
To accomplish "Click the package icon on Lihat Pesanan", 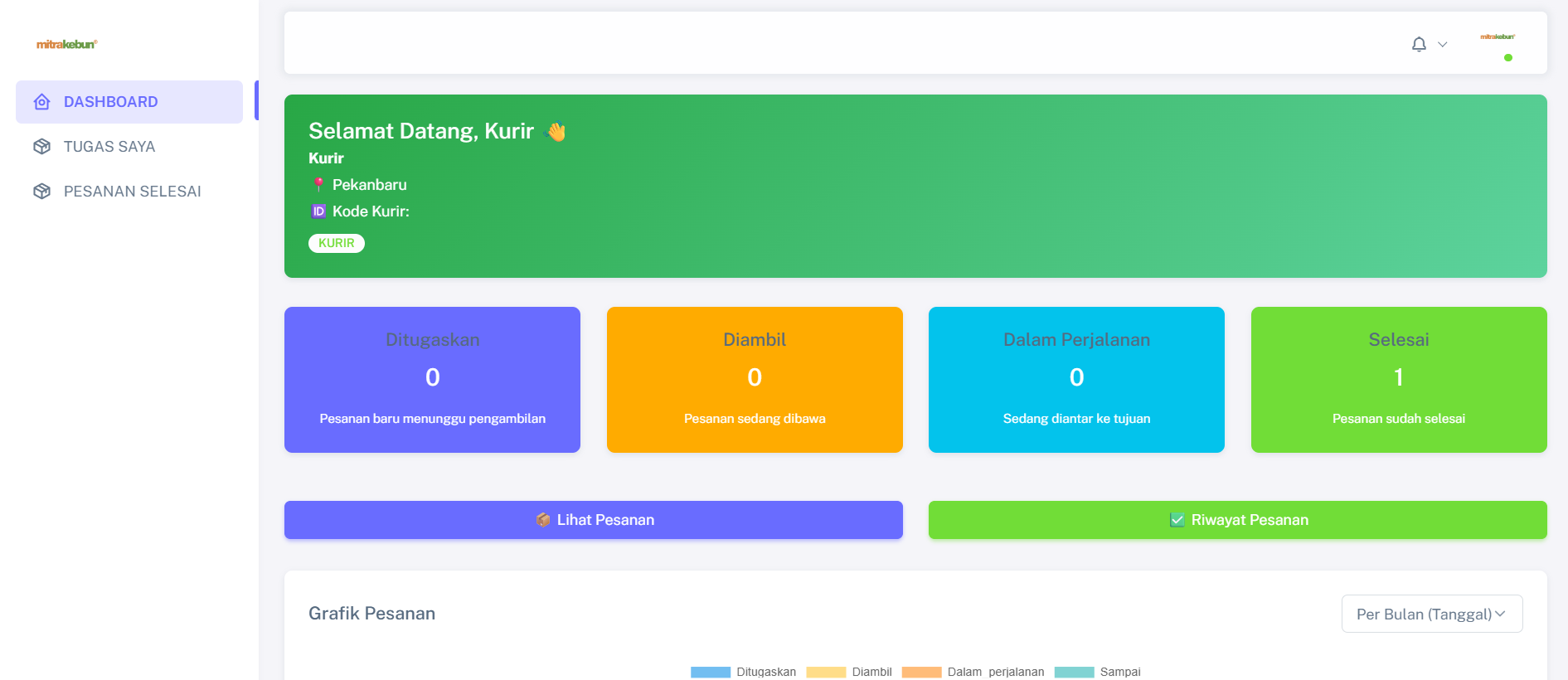I will (x=543, y=520).
